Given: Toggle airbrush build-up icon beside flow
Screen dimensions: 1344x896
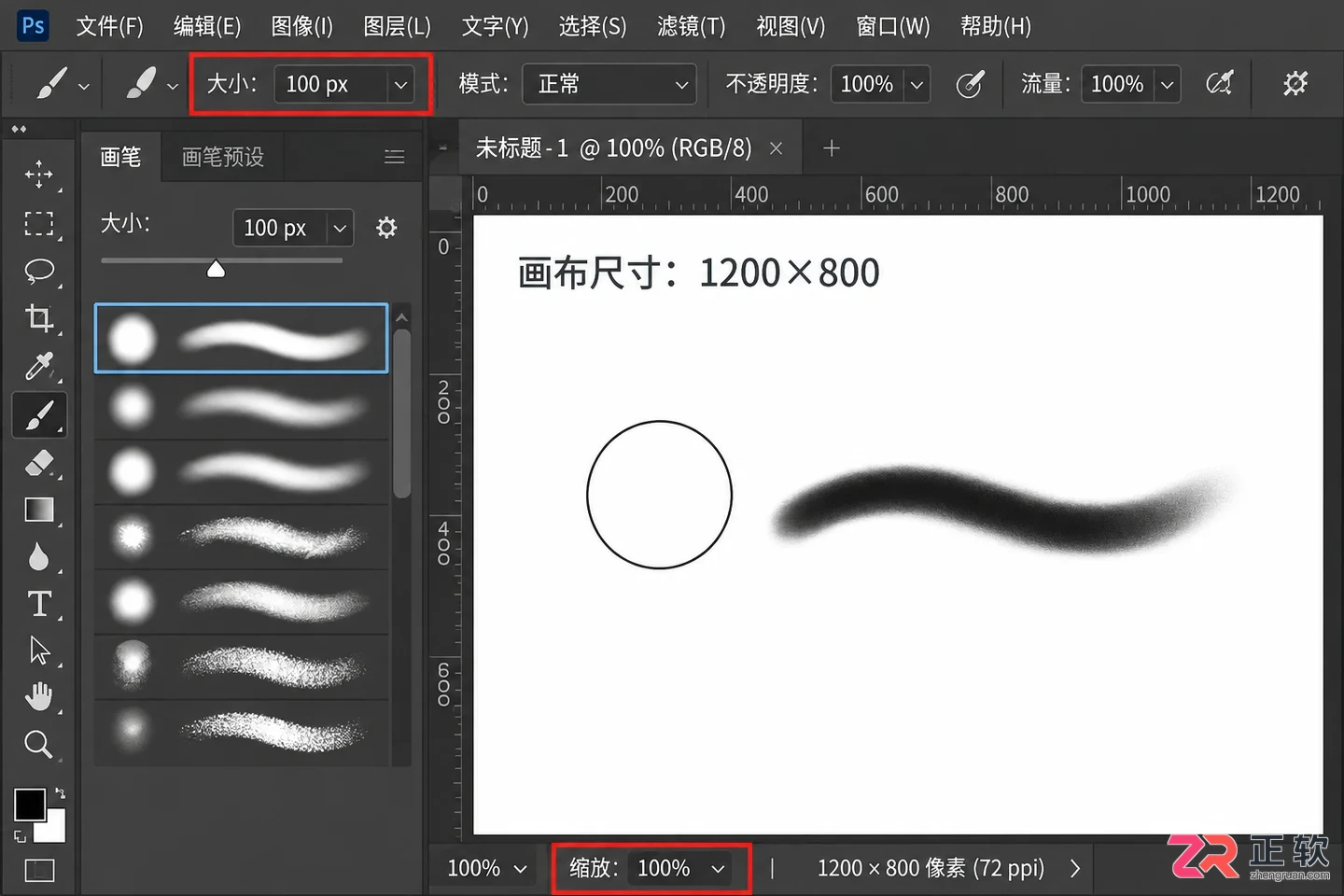Looking at the screenshot, I should coord(1219,84).
